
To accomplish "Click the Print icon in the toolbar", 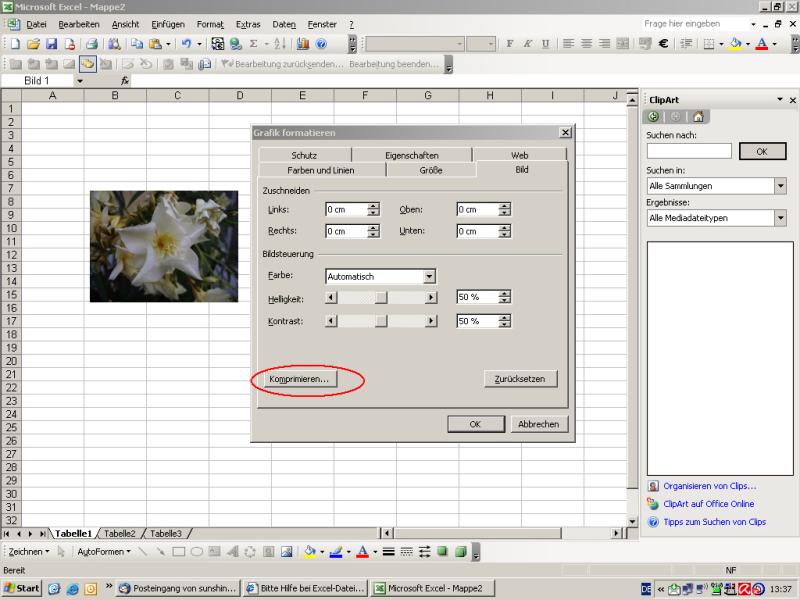I will coord(91,44).
